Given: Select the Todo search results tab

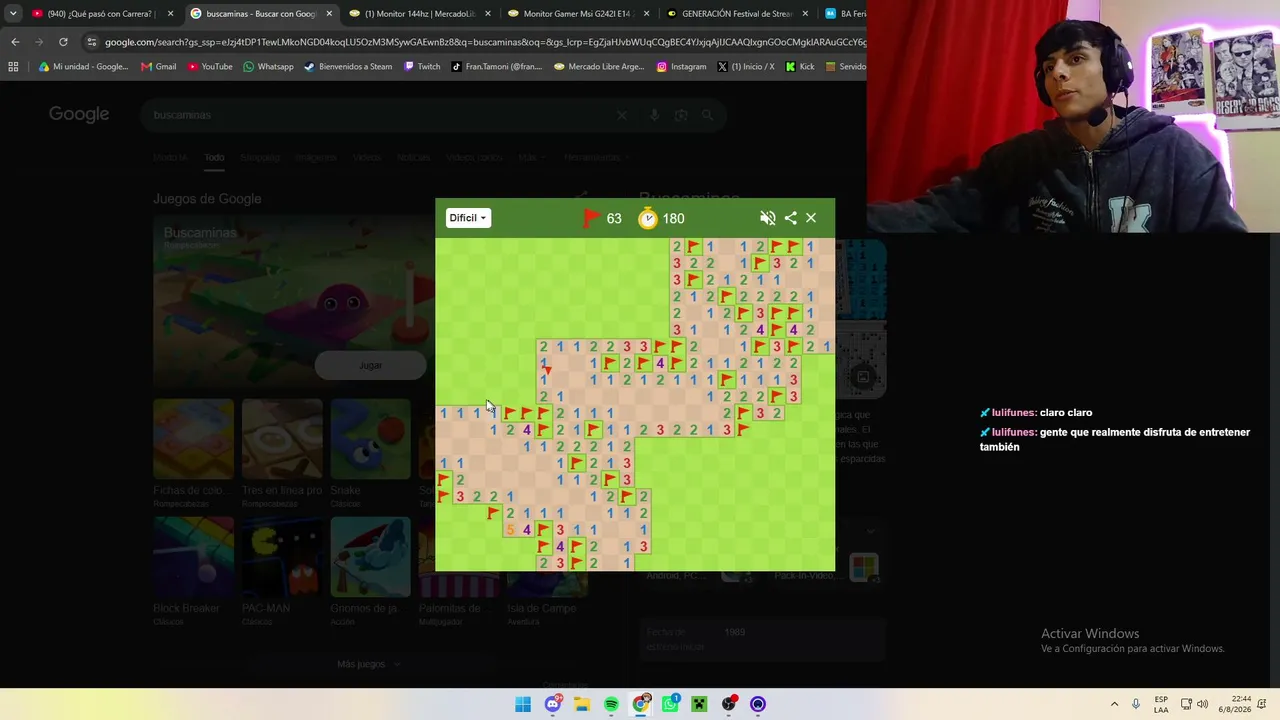Looking at the screenshot, I should pos(214,157).
